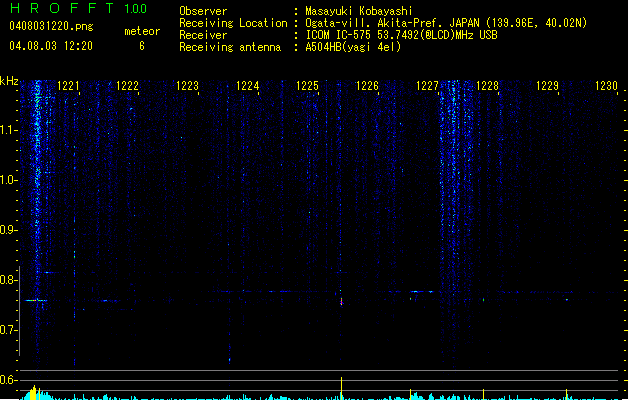Click the 1229 time marker
Viewport: 629px width, 400px height.
pos(547,86)
